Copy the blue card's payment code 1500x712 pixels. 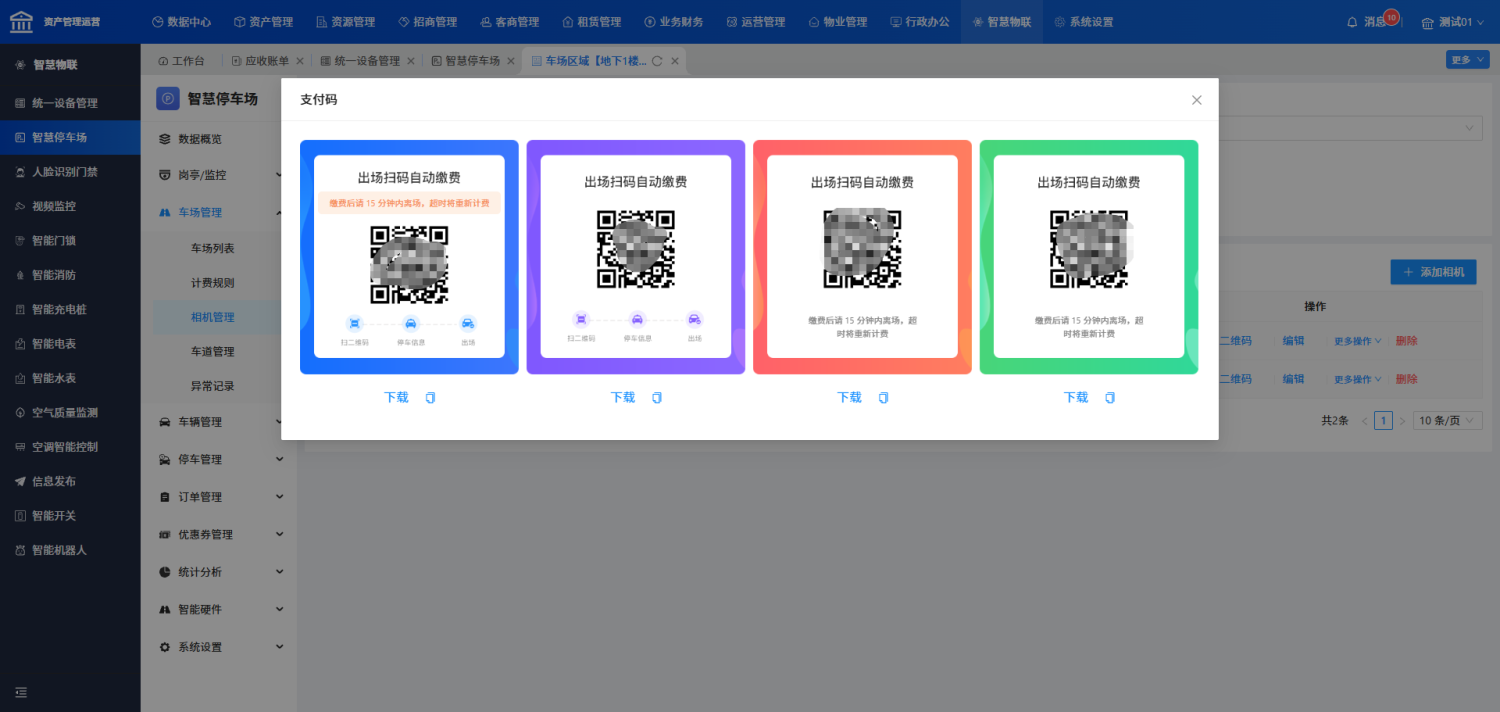pos(430,398)
